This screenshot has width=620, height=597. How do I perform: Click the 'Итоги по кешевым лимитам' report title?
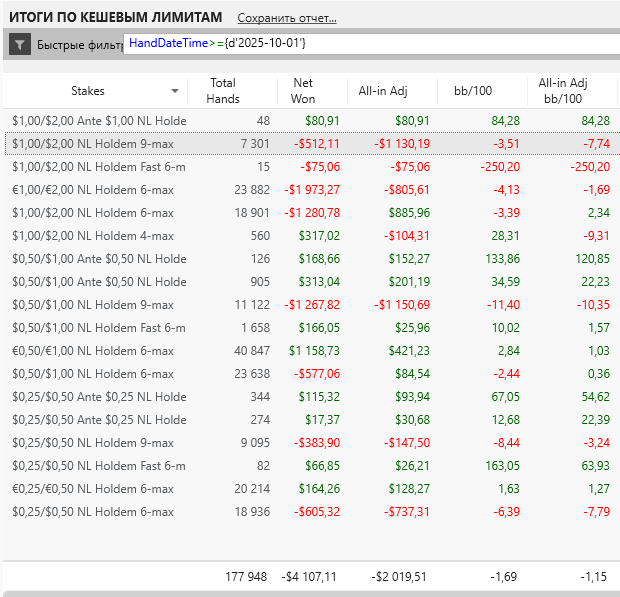tap(115, 17)
